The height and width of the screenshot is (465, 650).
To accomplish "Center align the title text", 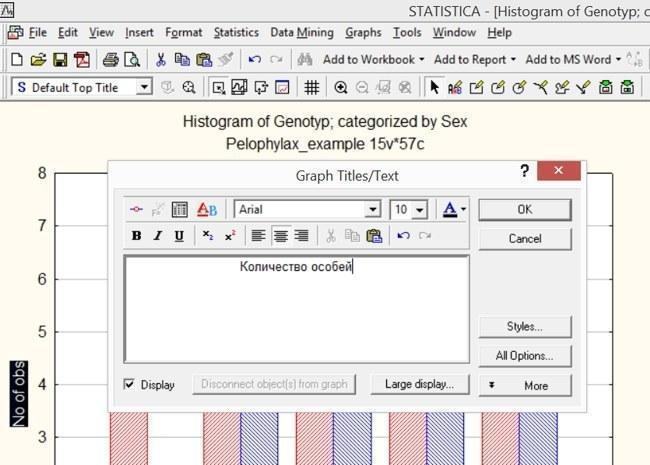I will 281,236.
